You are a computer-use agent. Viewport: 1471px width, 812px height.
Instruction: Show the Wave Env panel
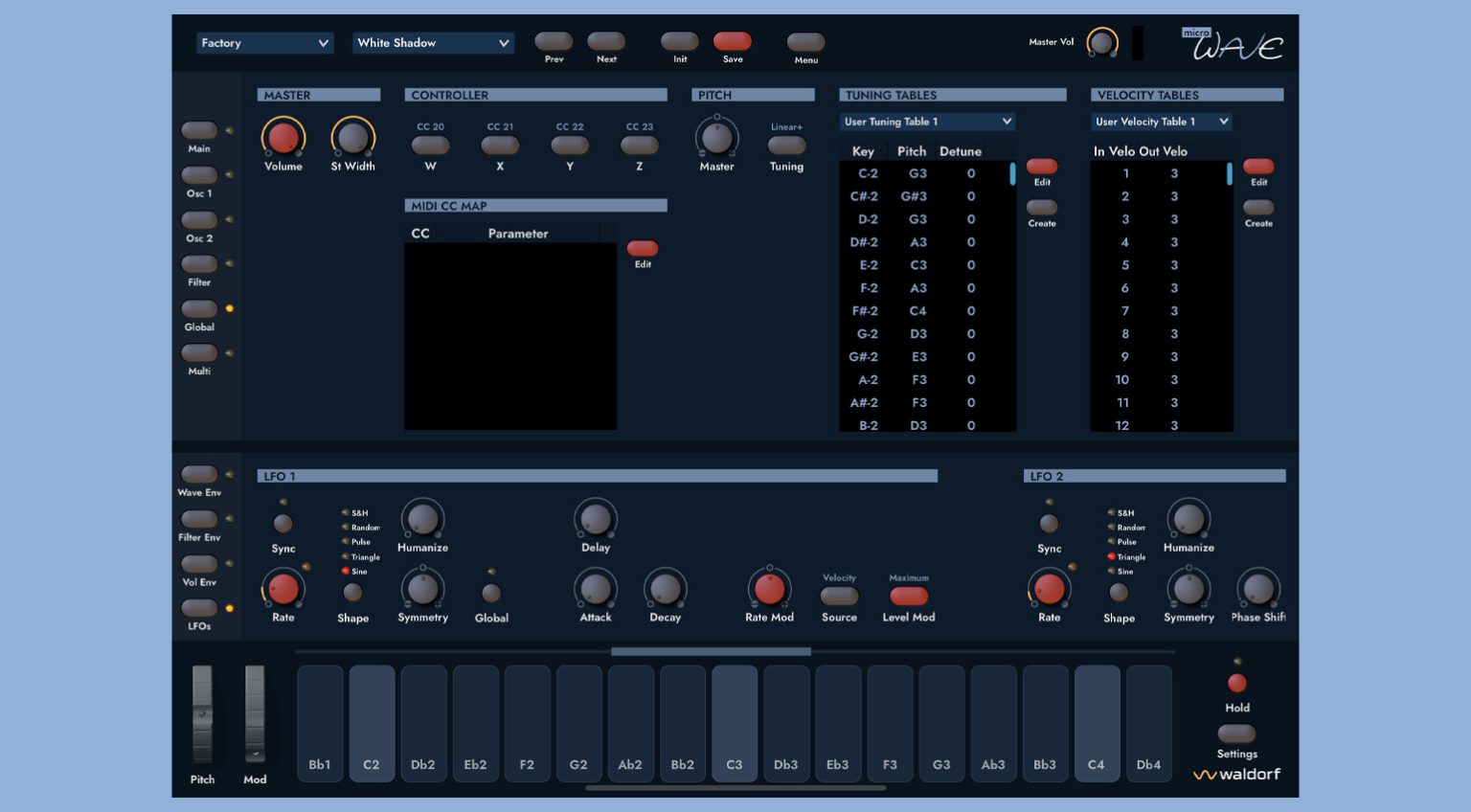pos(199,473)
